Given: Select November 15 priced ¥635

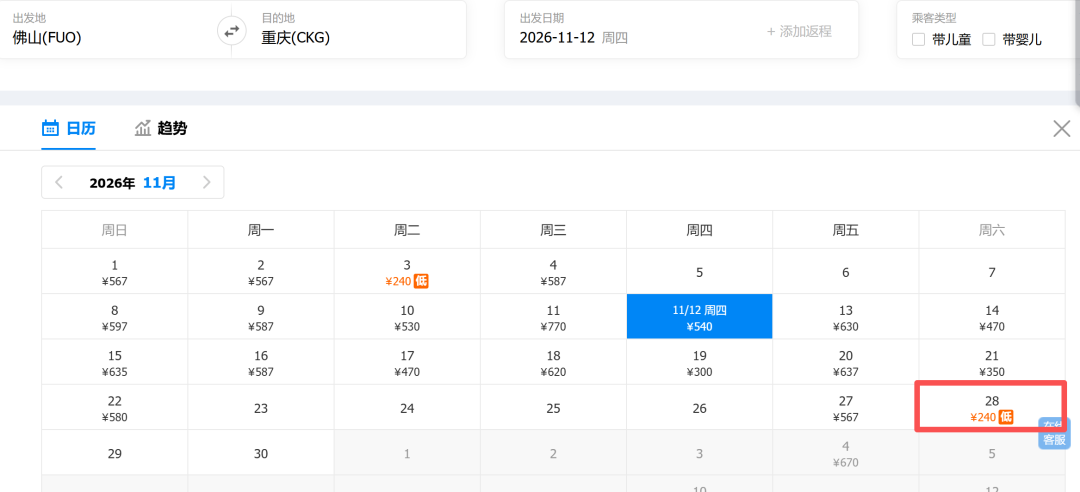Looking at the screenshot, I should pyautogui.click(x=115, y=362).
